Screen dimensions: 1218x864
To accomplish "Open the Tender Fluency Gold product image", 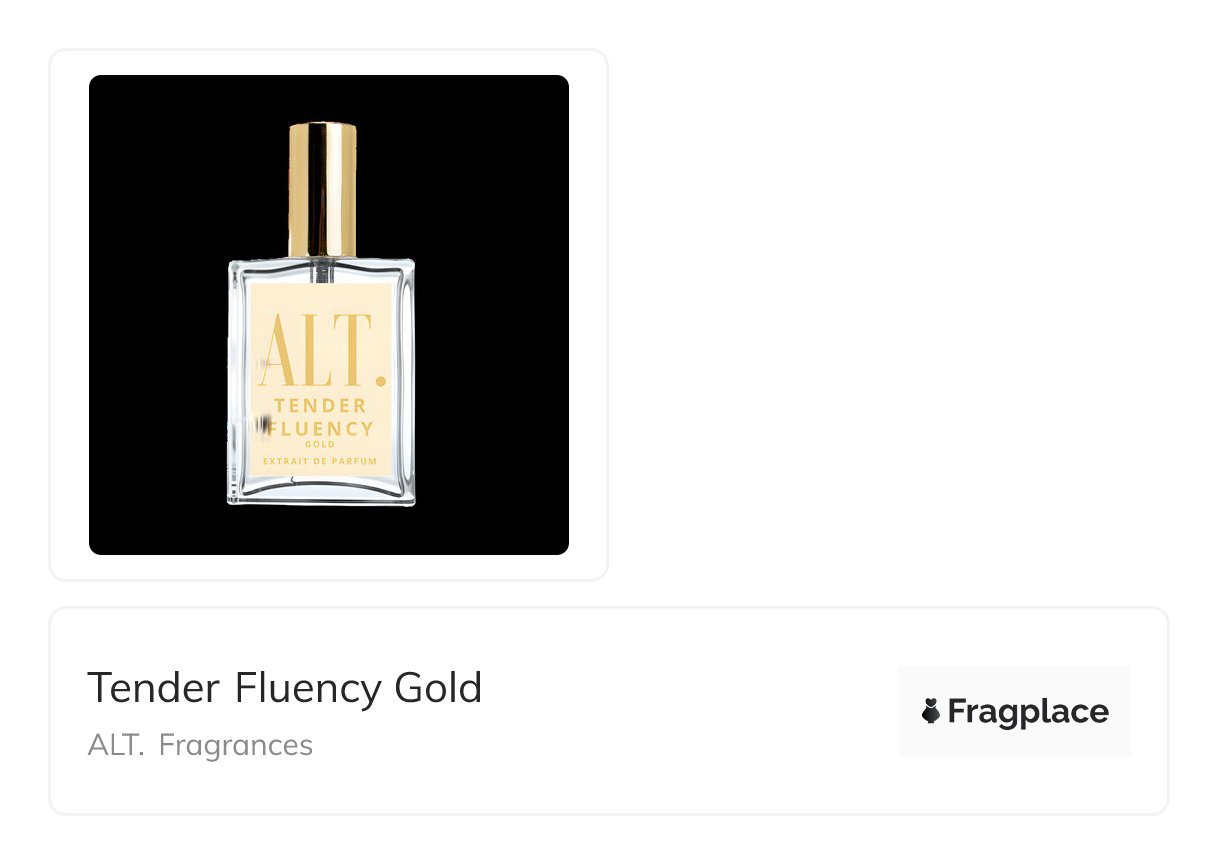I will [329, 315].
